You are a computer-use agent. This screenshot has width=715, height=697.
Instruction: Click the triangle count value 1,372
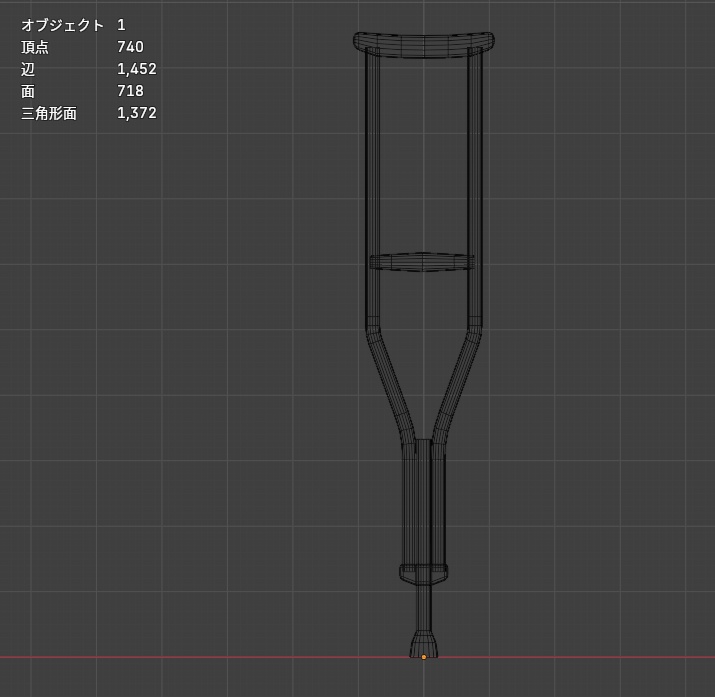[x=137, y=113]
